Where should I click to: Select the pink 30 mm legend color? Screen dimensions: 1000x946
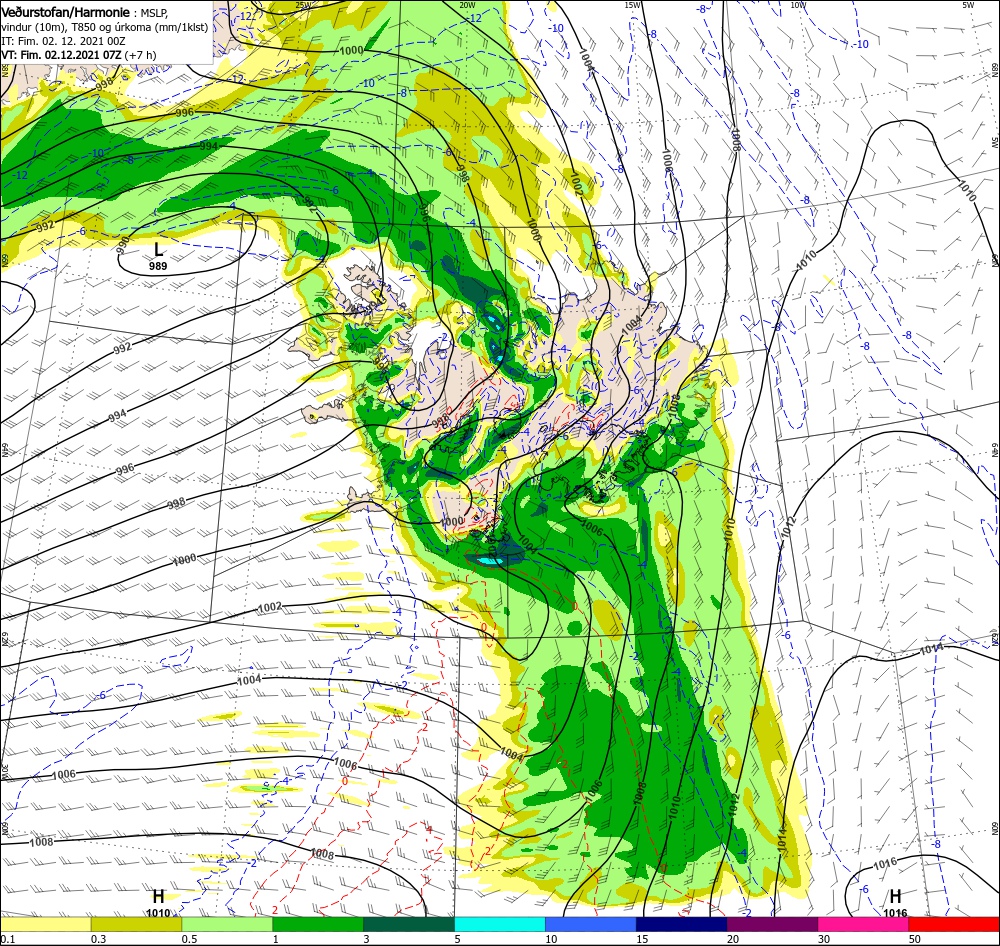(864, 924)
